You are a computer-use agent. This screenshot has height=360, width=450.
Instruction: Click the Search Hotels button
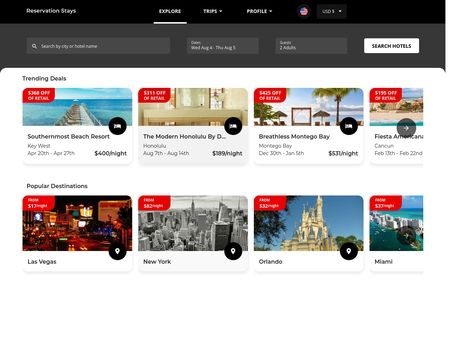[391, 46]
